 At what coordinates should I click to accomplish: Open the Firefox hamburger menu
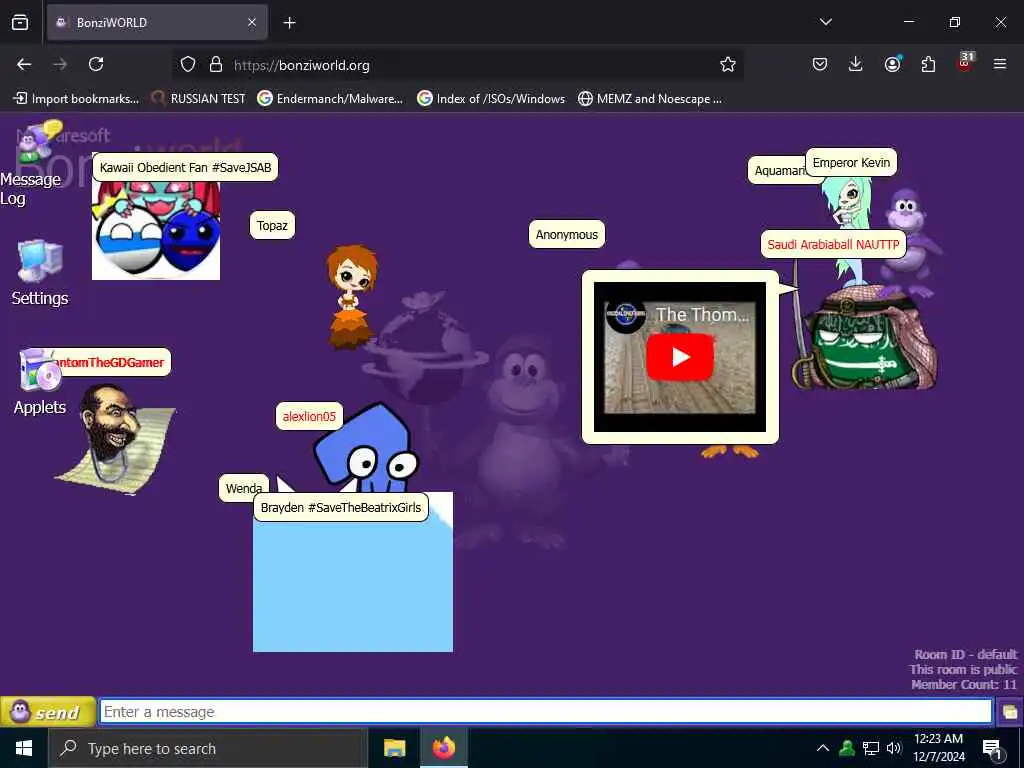pos(1000,64)
